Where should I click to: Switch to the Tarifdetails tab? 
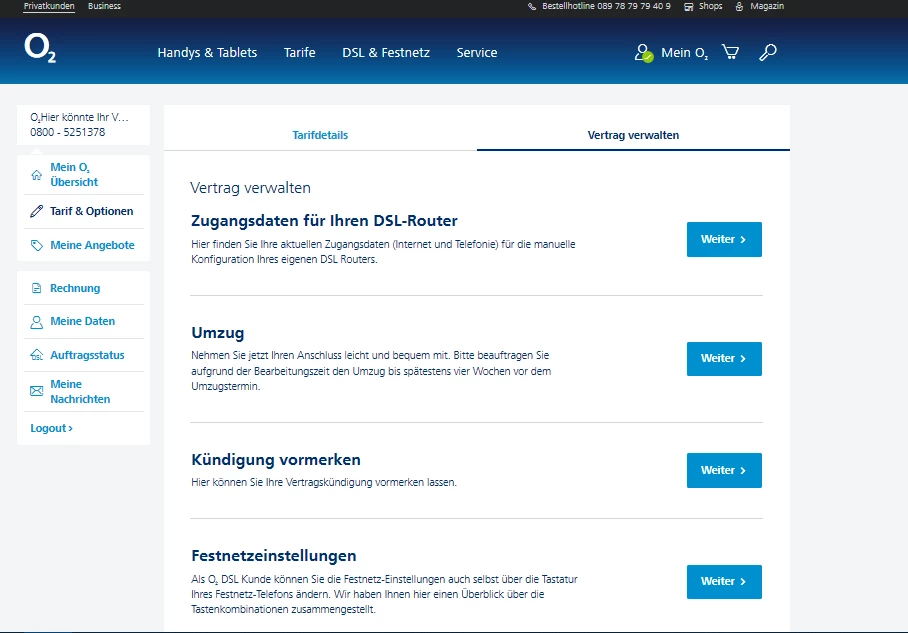click(x=320, y=136)
